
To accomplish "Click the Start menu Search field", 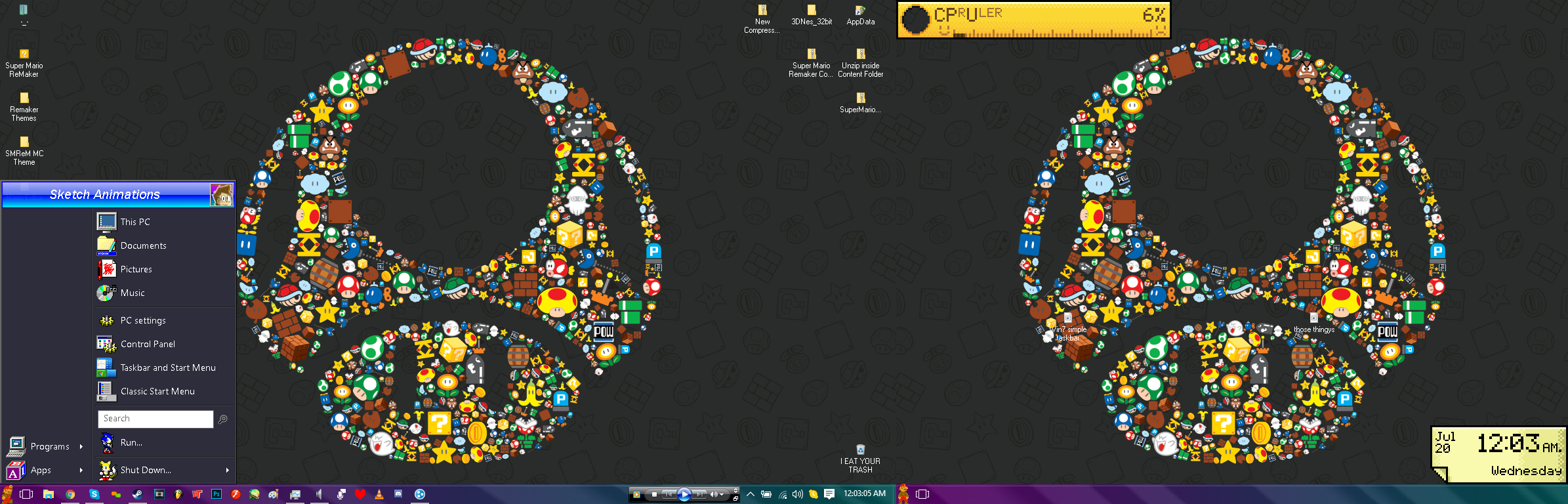I will click(x=155, y=419).
